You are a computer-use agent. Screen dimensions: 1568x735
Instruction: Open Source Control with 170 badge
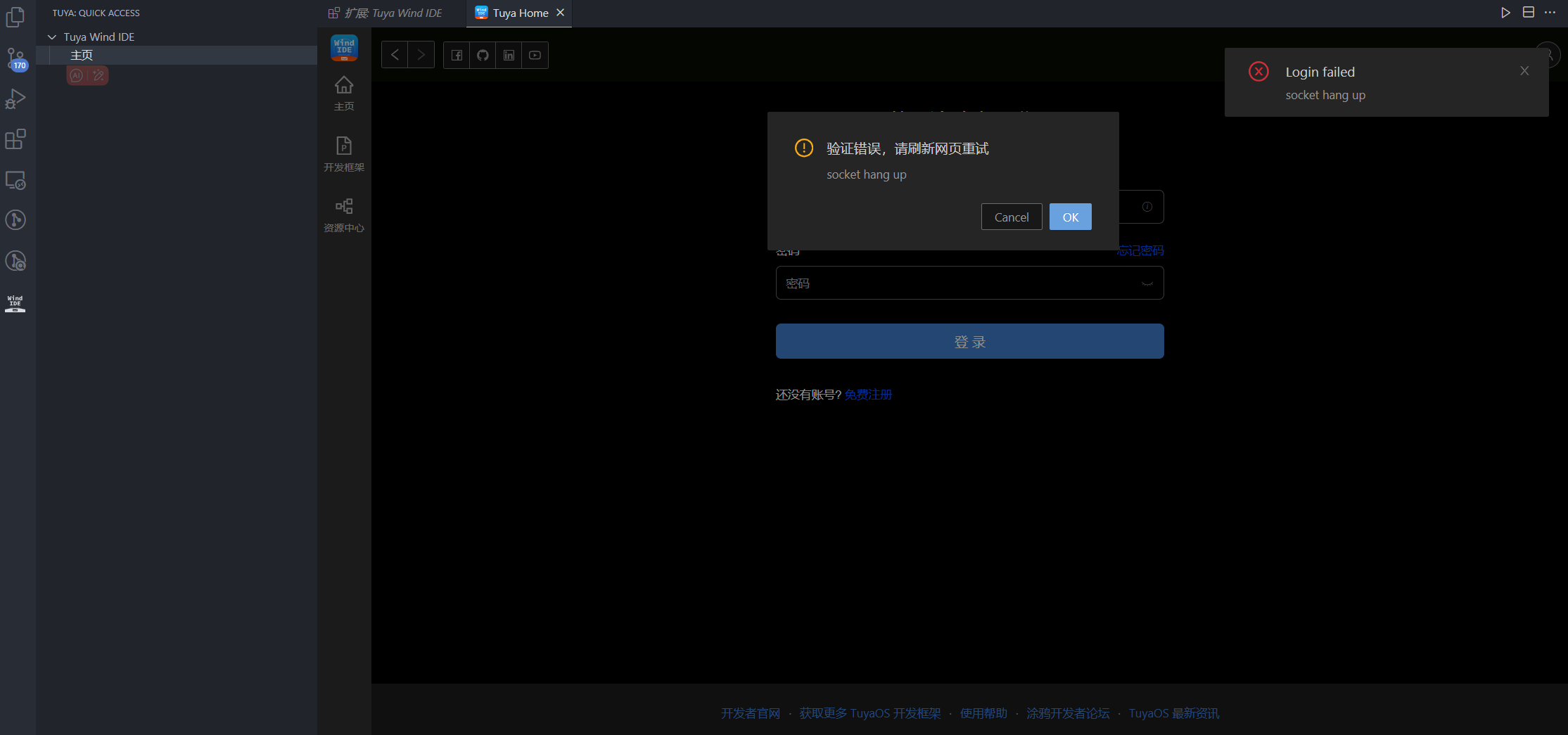(x=15, y=58)
